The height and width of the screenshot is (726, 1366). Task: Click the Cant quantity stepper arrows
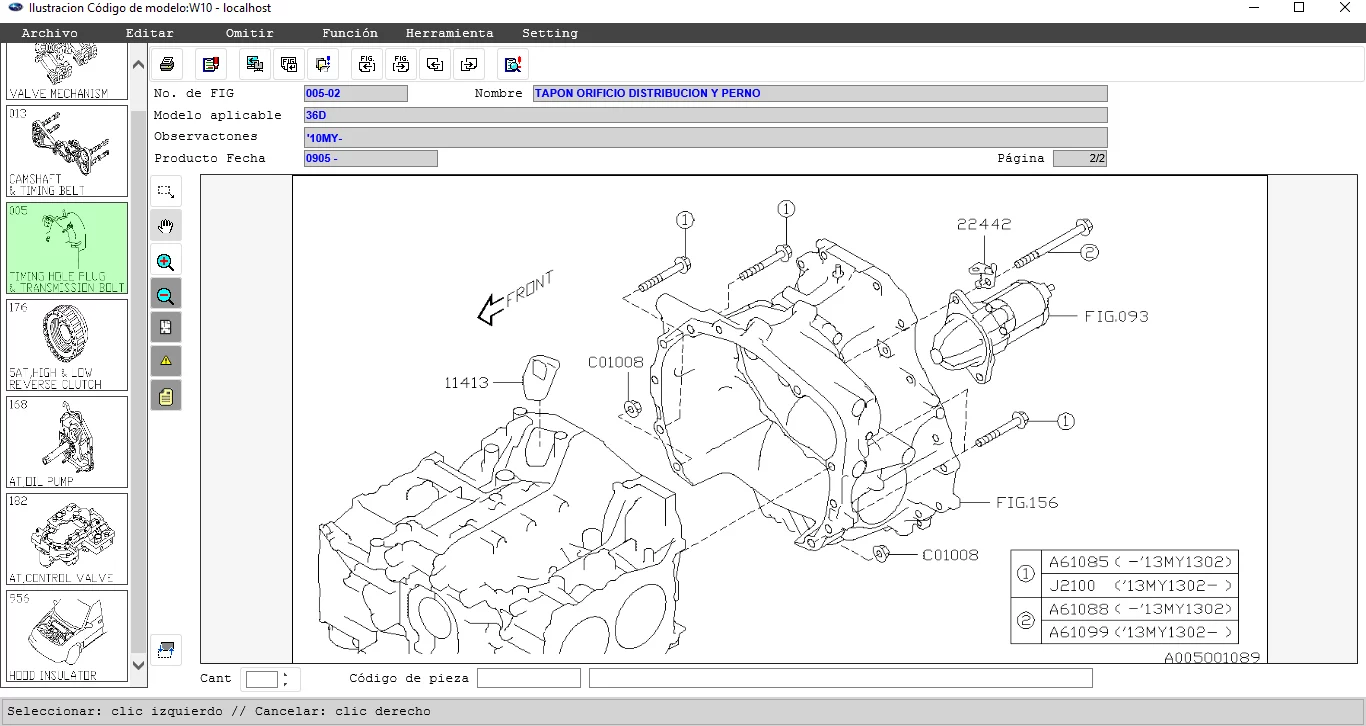(286, 679)
